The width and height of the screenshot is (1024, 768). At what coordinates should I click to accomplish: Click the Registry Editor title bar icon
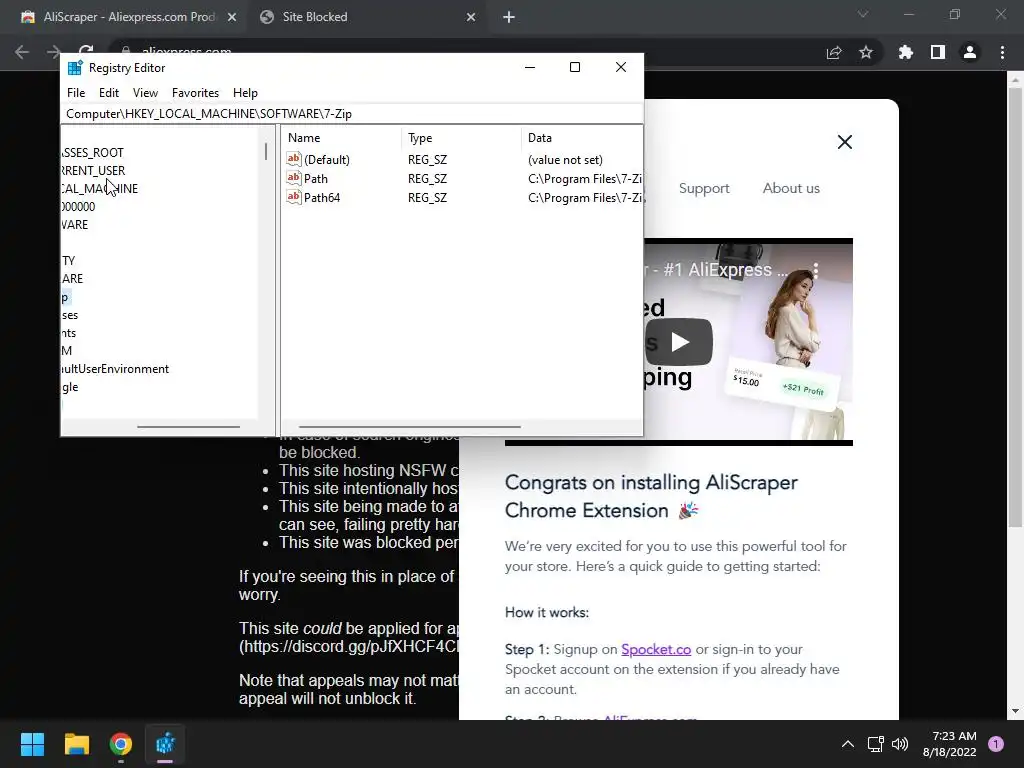coord(75,68)
